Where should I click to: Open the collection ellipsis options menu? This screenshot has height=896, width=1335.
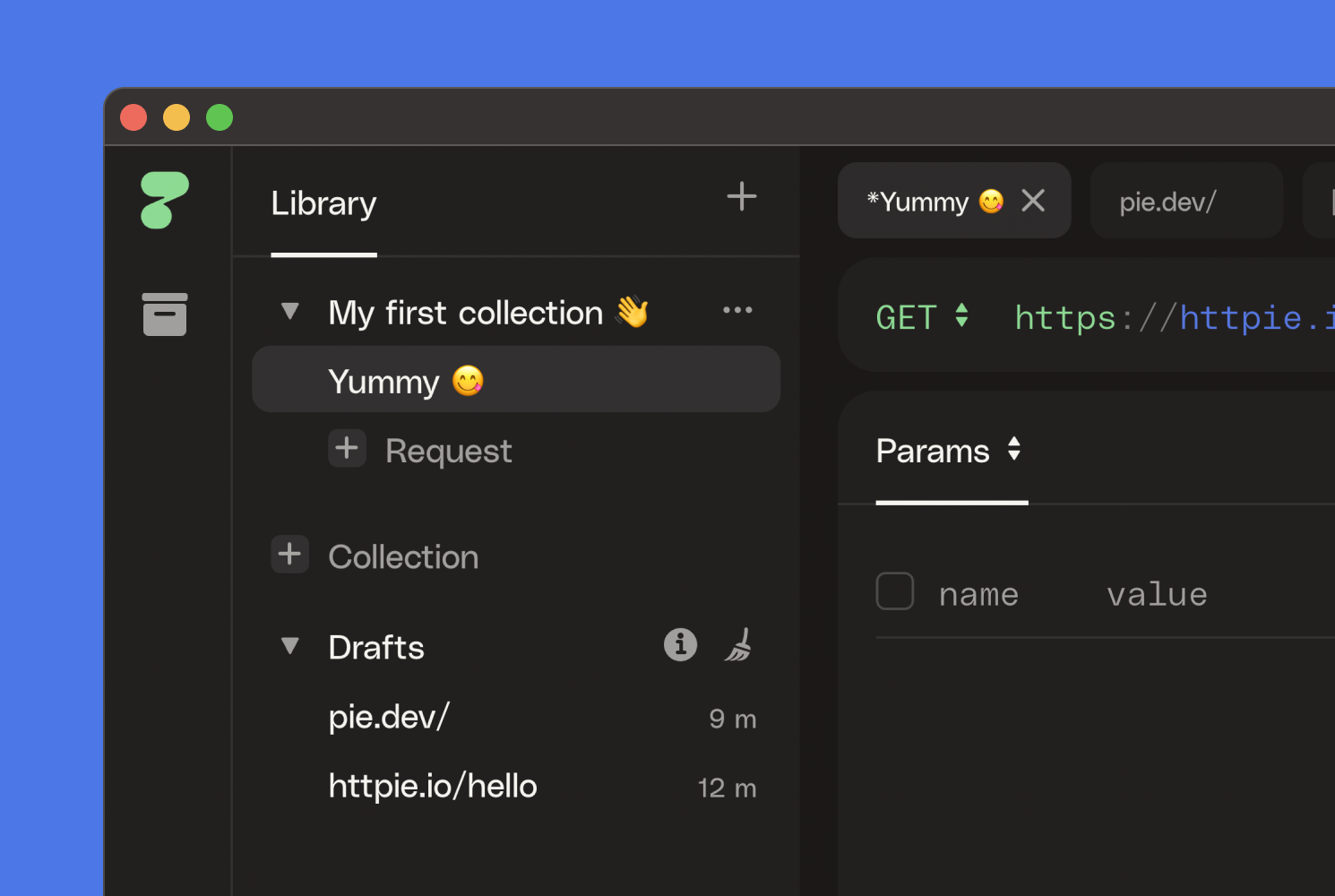[x=736, y=309]
